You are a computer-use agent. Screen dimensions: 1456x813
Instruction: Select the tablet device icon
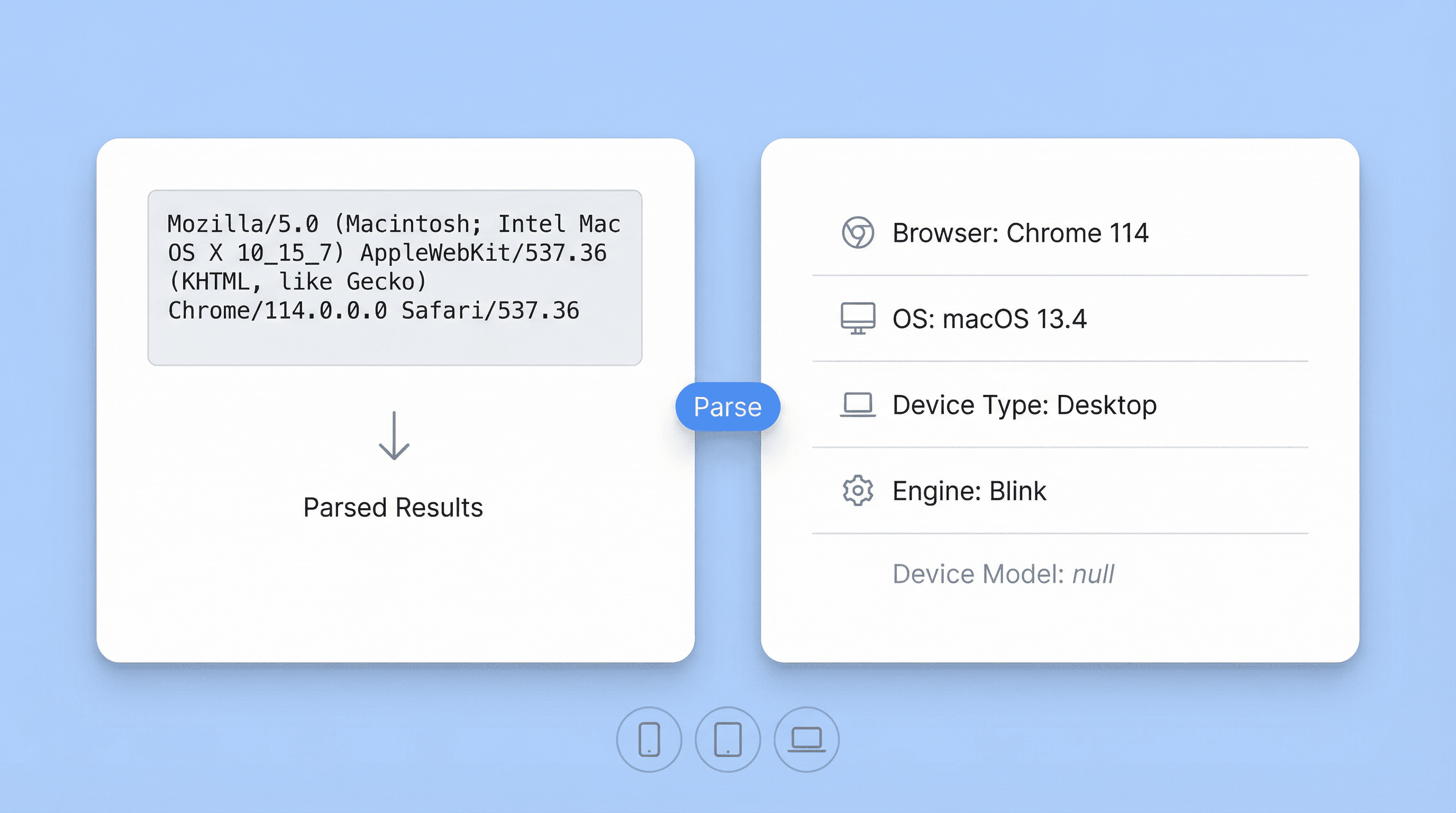(x=727, y=739)
